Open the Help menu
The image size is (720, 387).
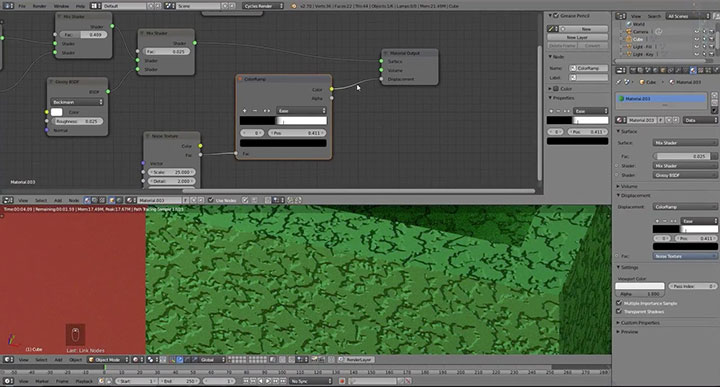[80, 6]
